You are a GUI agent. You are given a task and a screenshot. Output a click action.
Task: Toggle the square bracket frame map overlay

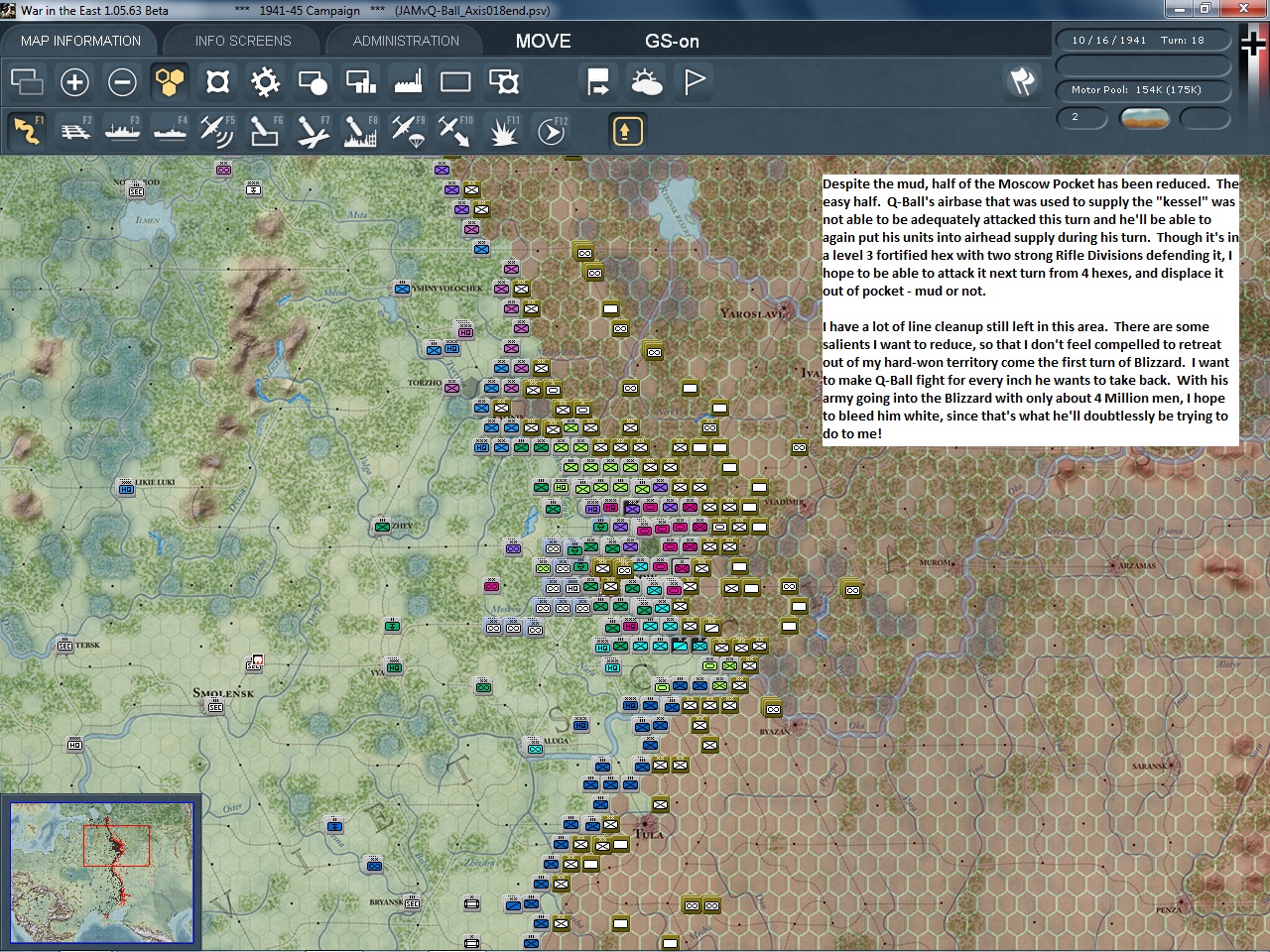[217, 81]
